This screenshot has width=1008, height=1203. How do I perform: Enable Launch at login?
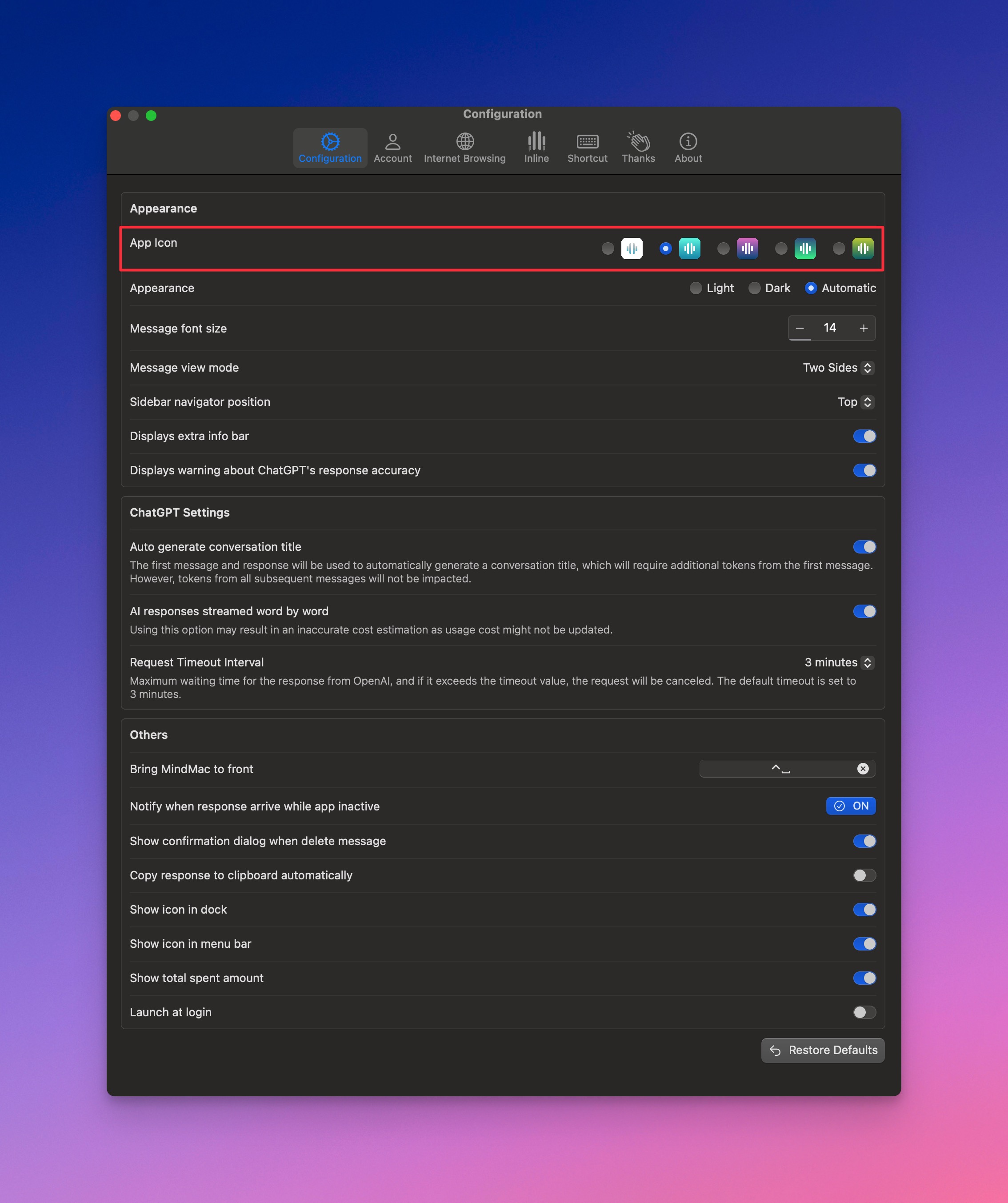(864, 1012)
